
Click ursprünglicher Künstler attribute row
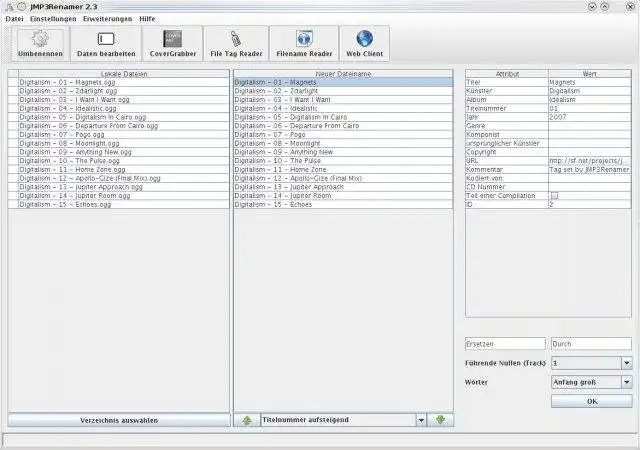point(548,143)
